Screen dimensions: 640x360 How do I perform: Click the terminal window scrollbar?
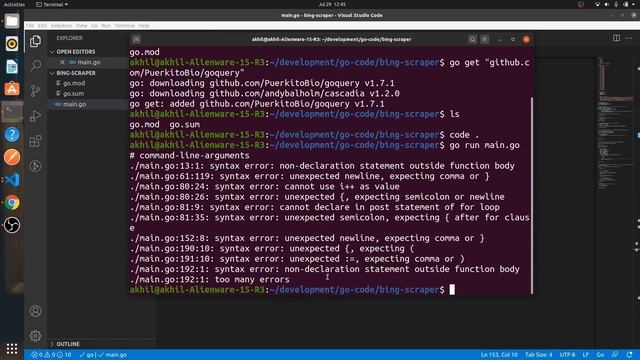tap(531, 195)
